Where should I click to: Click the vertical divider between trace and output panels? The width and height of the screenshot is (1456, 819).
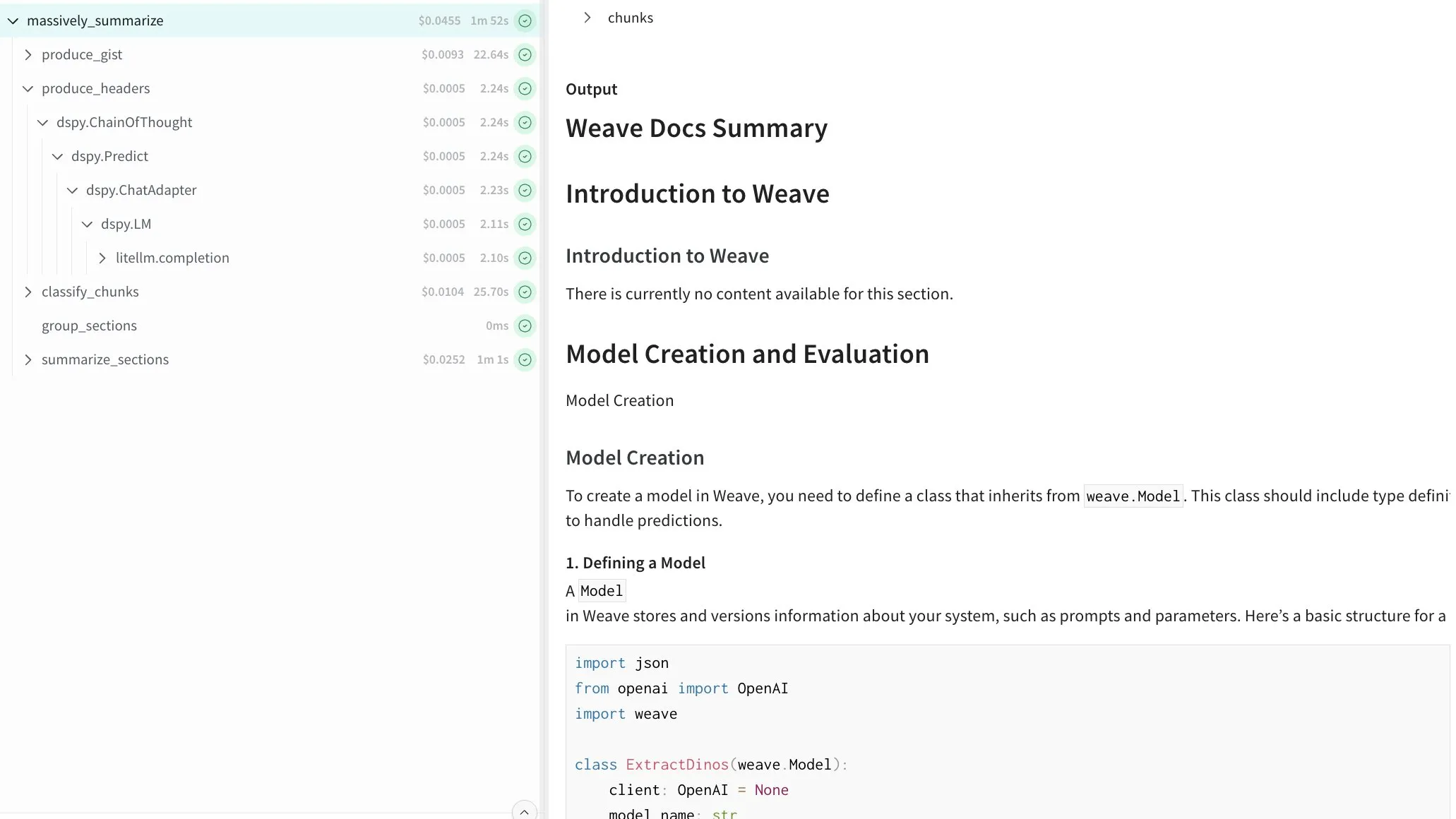543,409
